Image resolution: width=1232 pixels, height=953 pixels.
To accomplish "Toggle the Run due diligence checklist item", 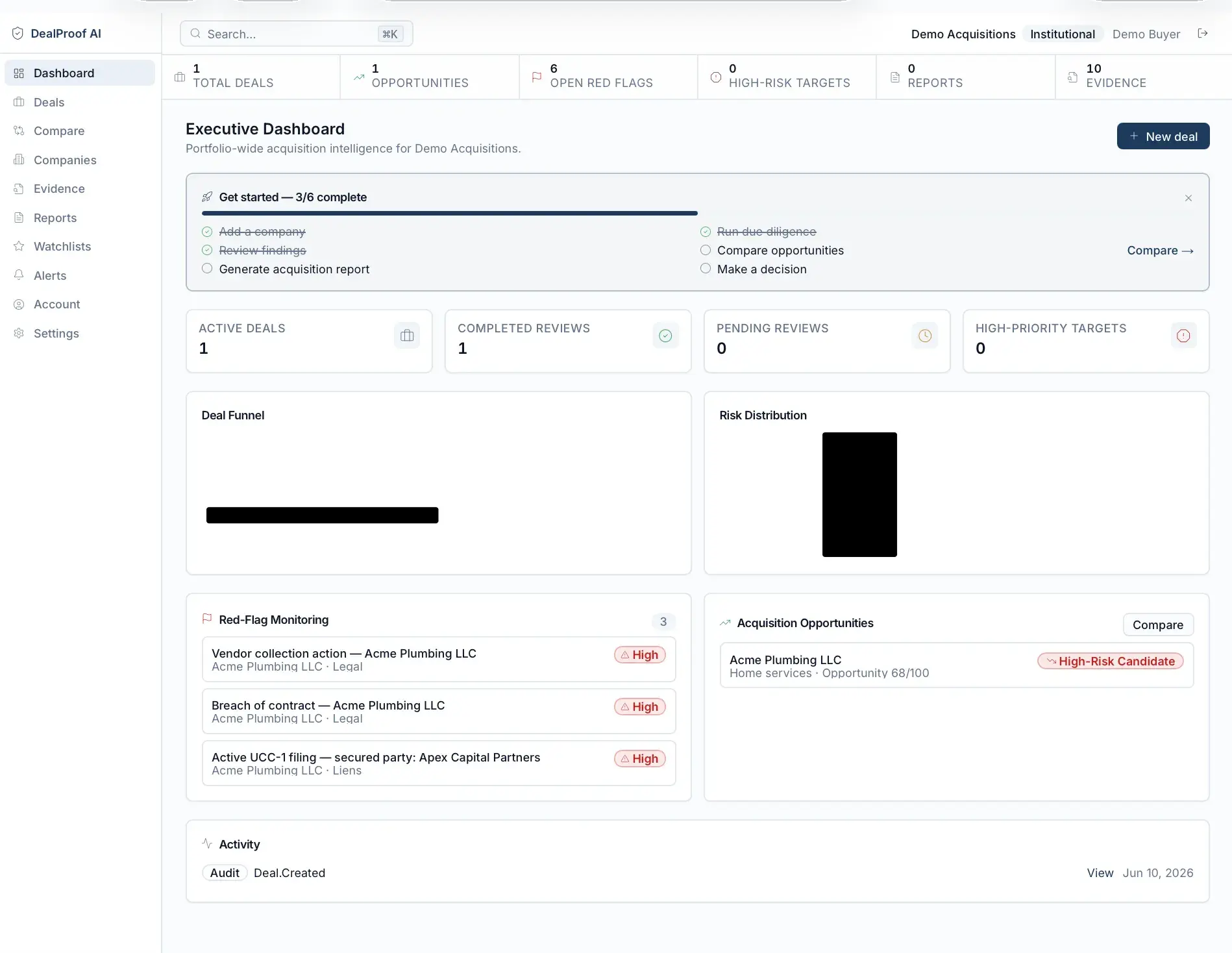I will coord(706,232).
